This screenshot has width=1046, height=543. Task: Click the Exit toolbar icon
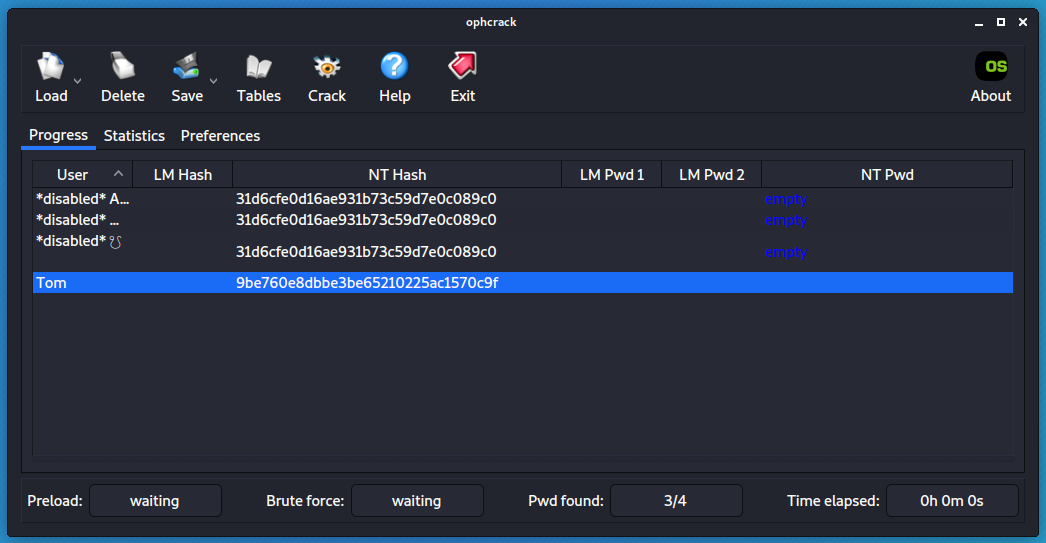tap(462, 68)
